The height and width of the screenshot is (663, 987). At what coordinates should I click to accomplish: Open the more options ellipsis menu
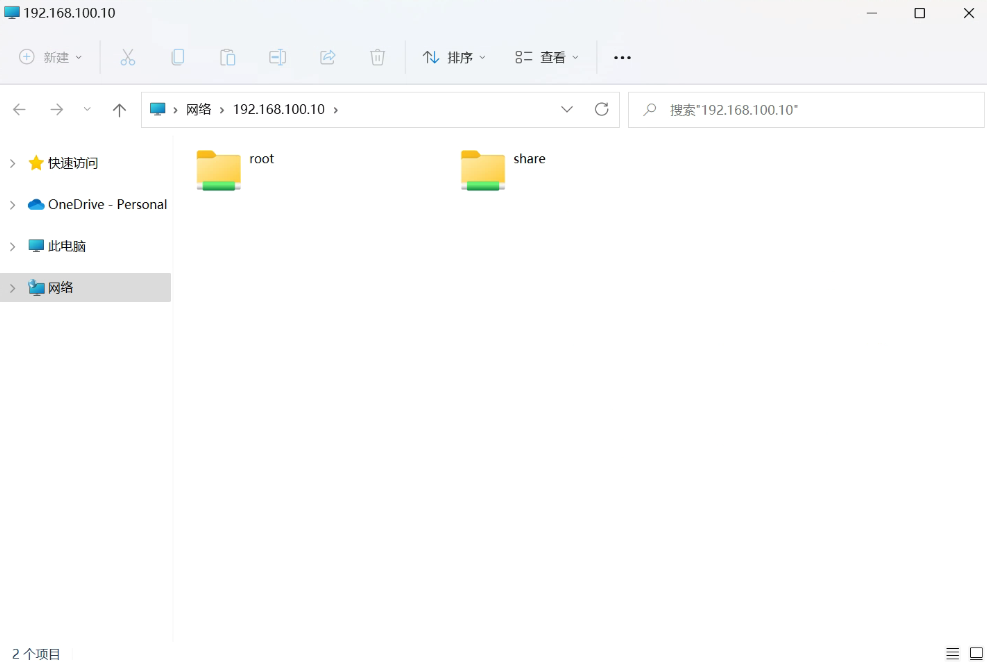(622, 57)
